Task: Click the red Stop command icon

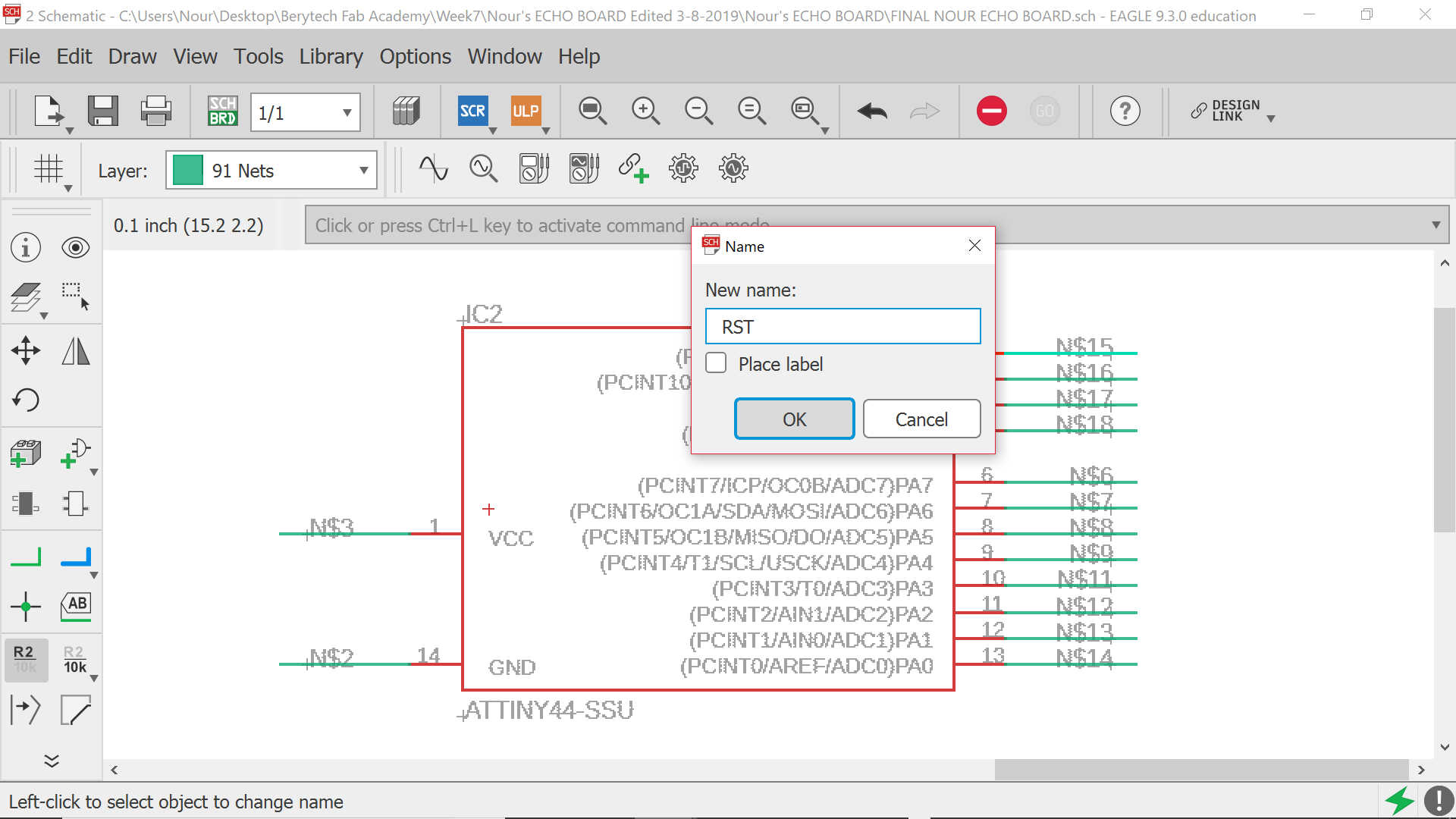Action: 991,111
